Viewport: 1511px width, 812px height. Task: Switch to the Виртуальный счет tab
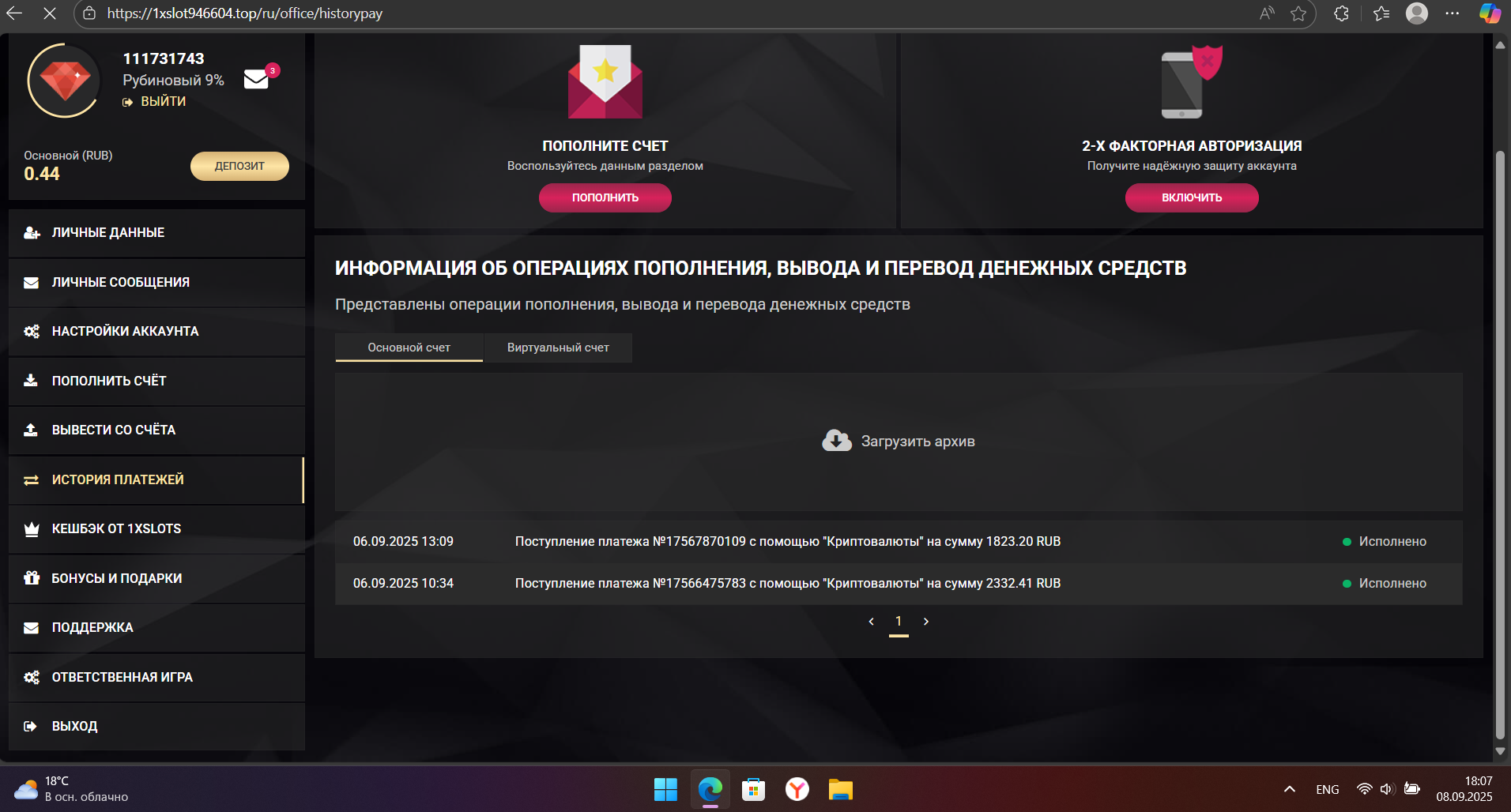pos(557,347)
